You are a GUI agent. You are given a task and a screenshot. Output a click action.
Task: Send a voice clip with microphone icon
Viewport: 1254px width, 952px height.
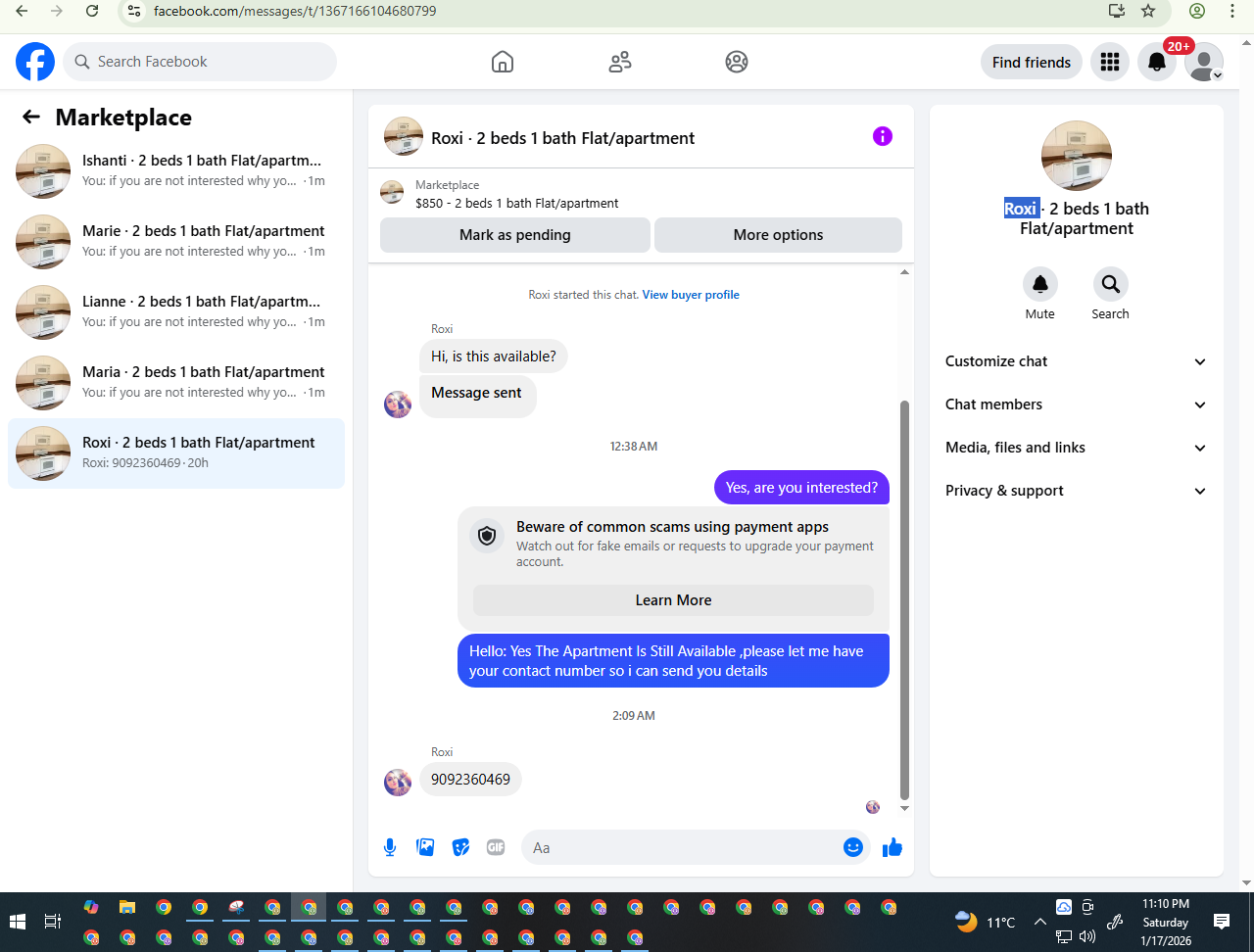390,847
